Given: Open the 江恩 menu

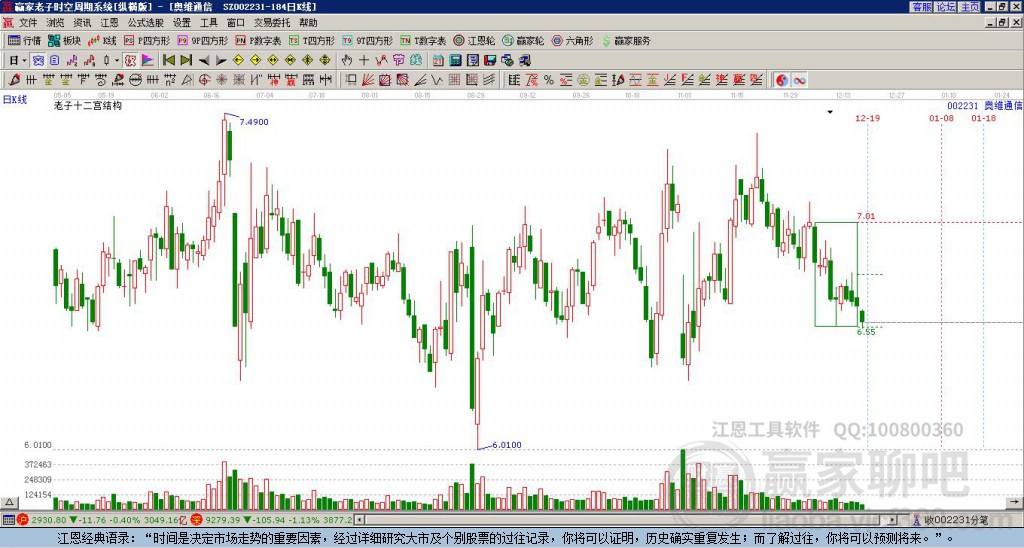Looking at the screenshot, I should pyautogui.click(x=109, y=23).
